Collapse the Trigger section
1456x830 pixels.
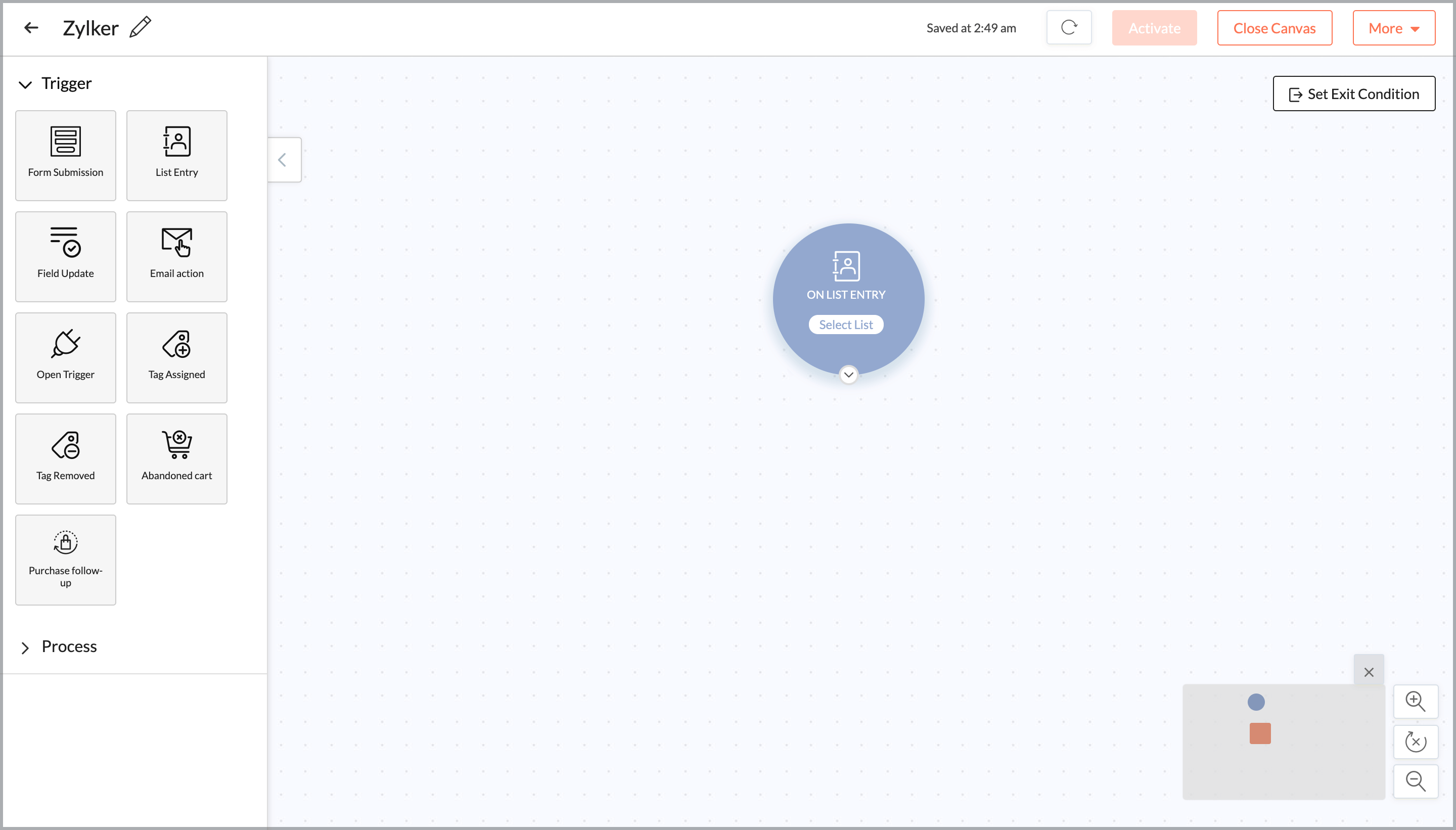pos(24,84)
